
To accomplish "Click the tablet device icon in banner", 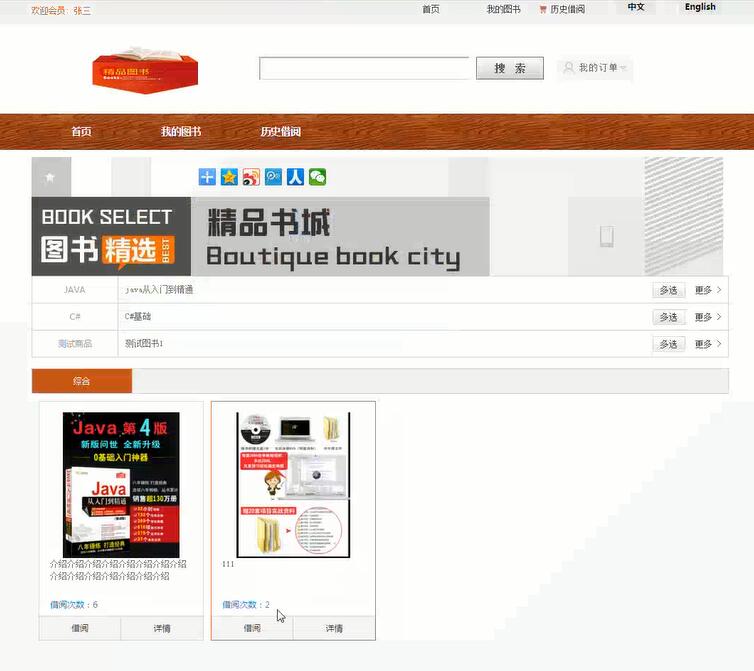I will click(x=607, y=236).
